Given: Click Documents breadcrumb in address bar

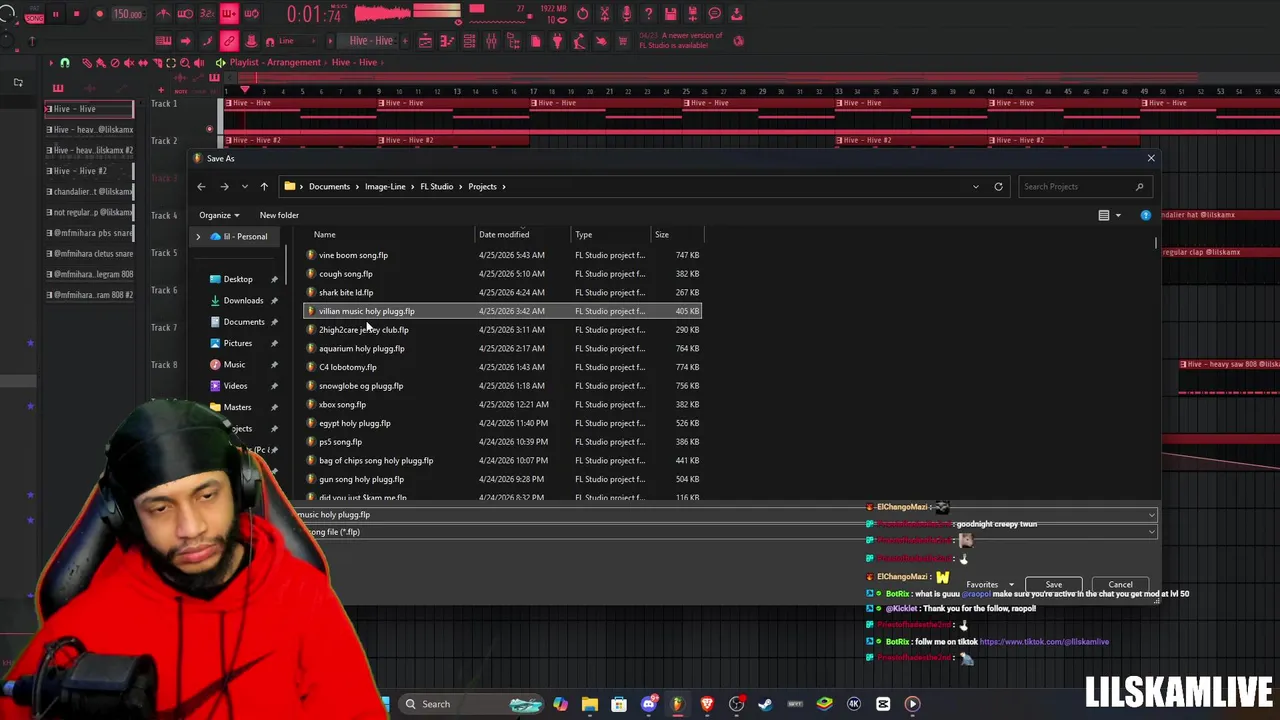Looking at the screenshot, I should tap(329, 186).
